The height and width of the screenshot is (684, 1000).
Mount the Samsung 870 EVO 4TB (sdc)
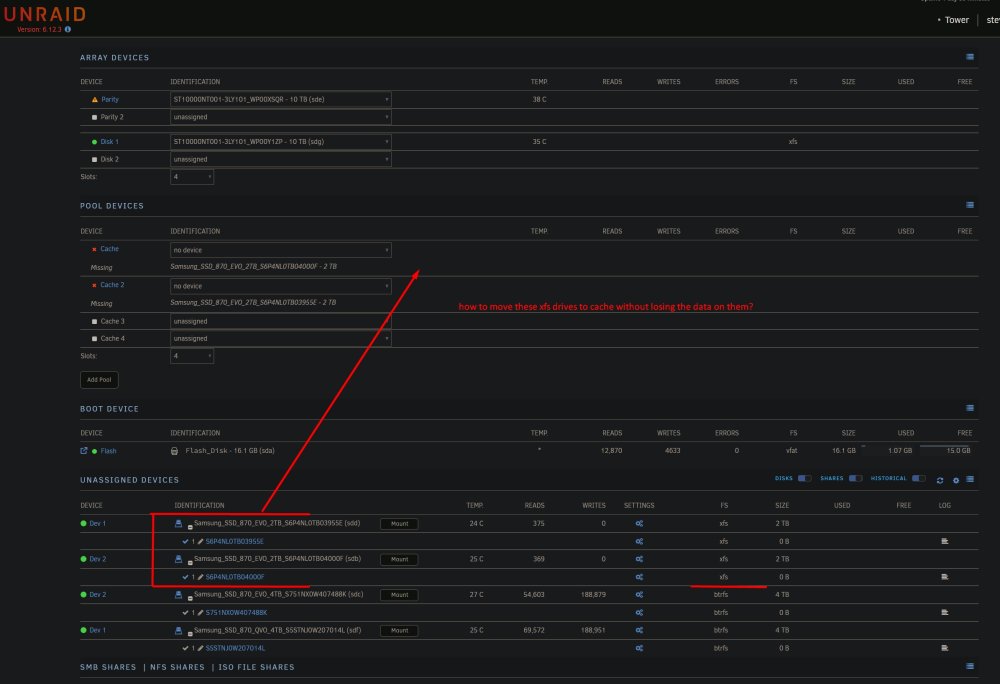[399, 595]
